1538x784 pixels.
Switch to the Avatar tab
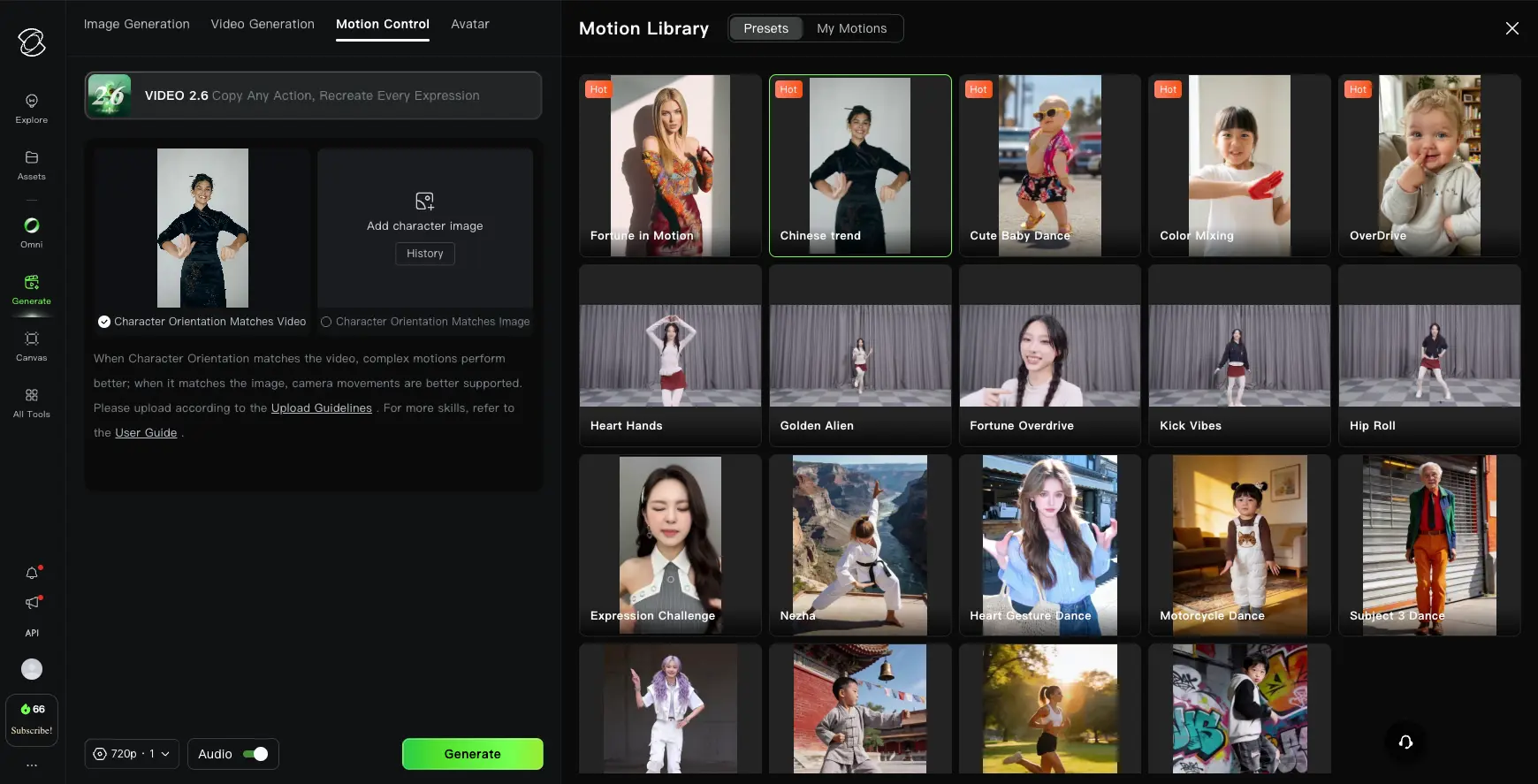point(470,24)
